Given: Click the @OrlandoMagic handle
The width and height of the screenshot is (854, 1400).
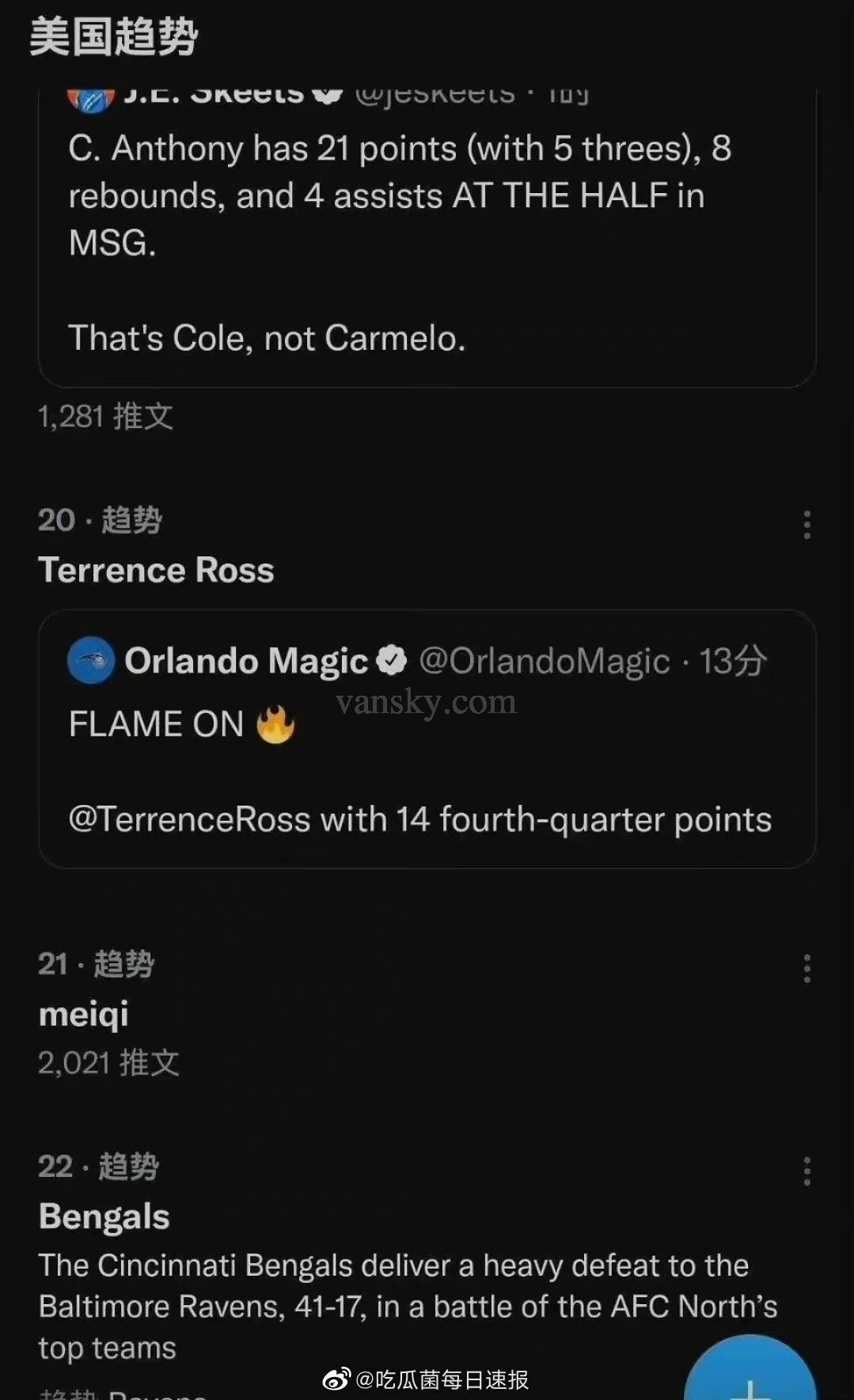Looking at the screenshot, I should click(544, 661).
